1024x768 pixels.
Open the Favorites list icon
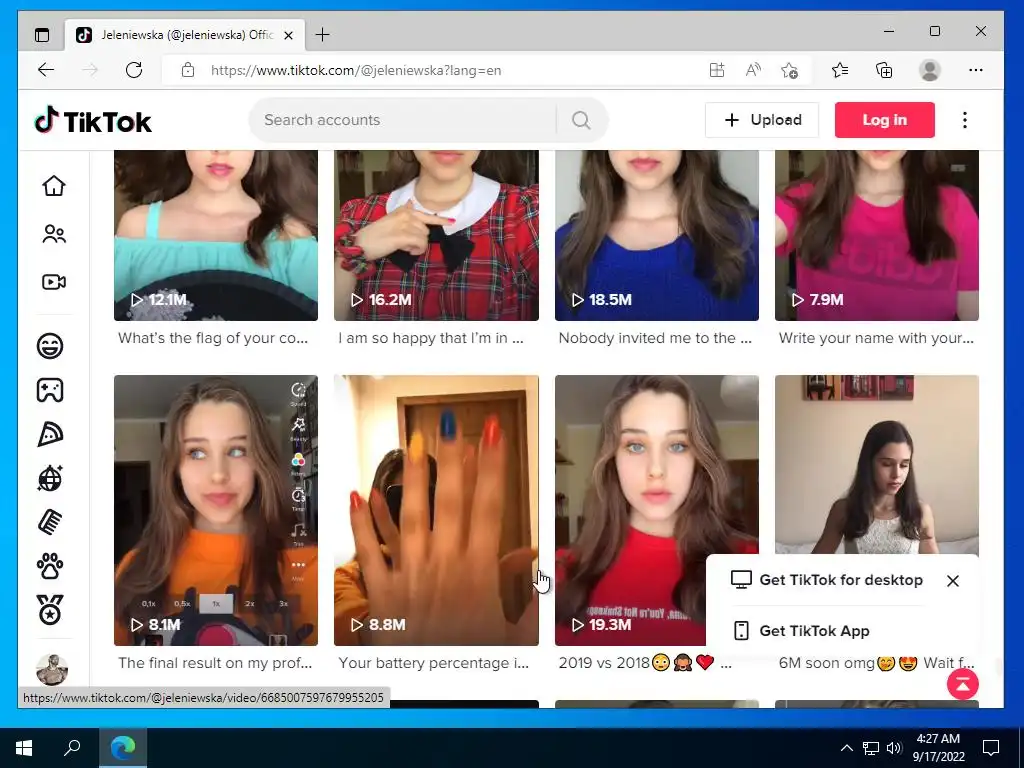click(840, 70)
